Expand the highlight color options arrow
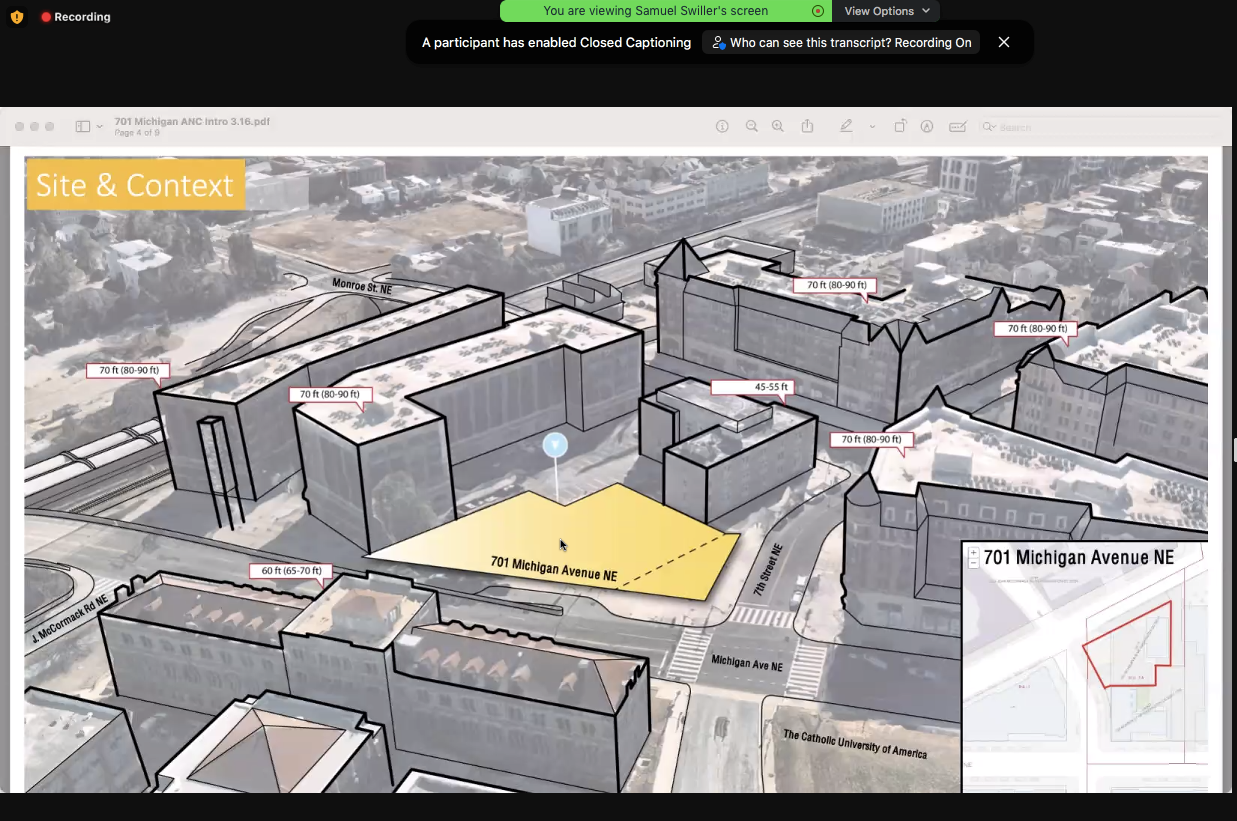This screenshot has width=1237, height=821. [x=872, y=127]
